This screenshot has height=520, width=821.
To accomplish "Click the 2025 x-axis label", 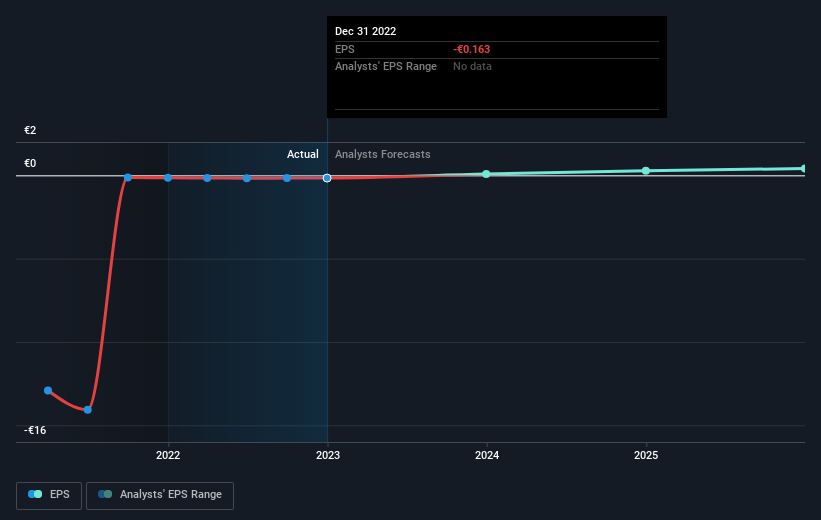I will click(646, 455).
